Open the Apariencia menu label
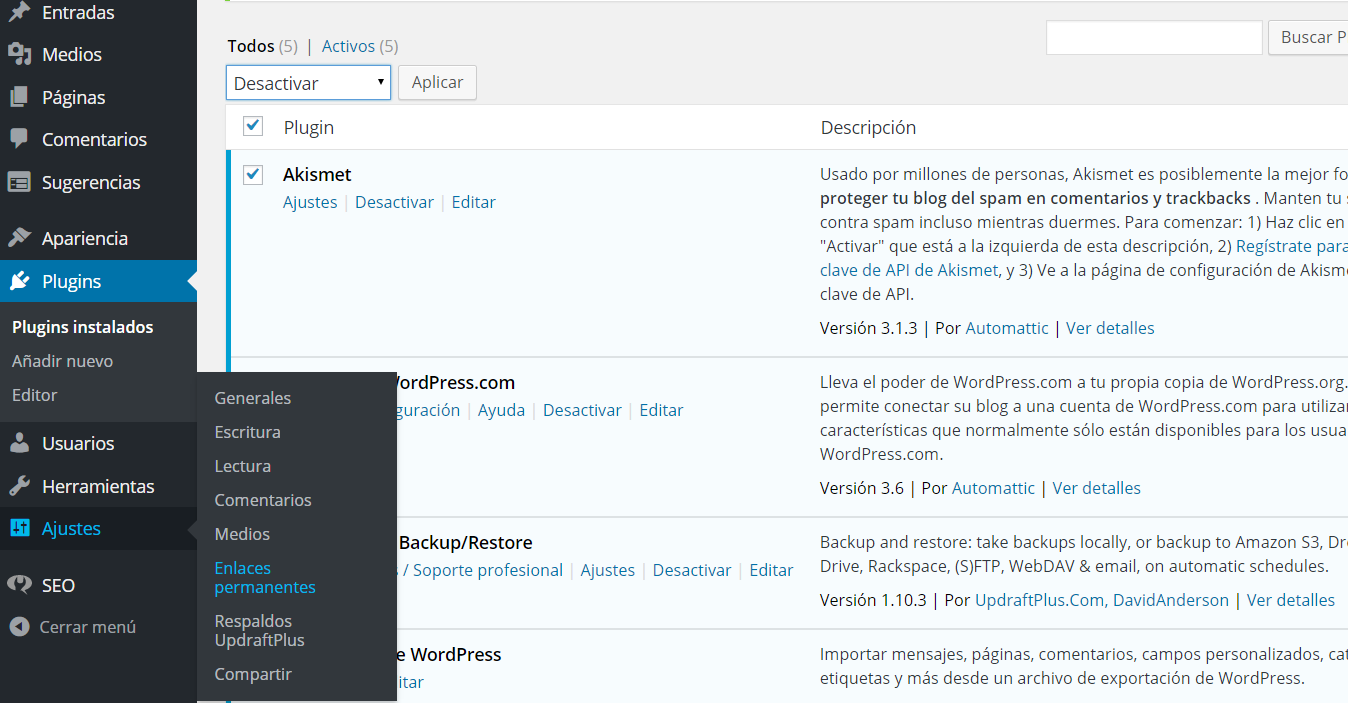 pos(85,238)
